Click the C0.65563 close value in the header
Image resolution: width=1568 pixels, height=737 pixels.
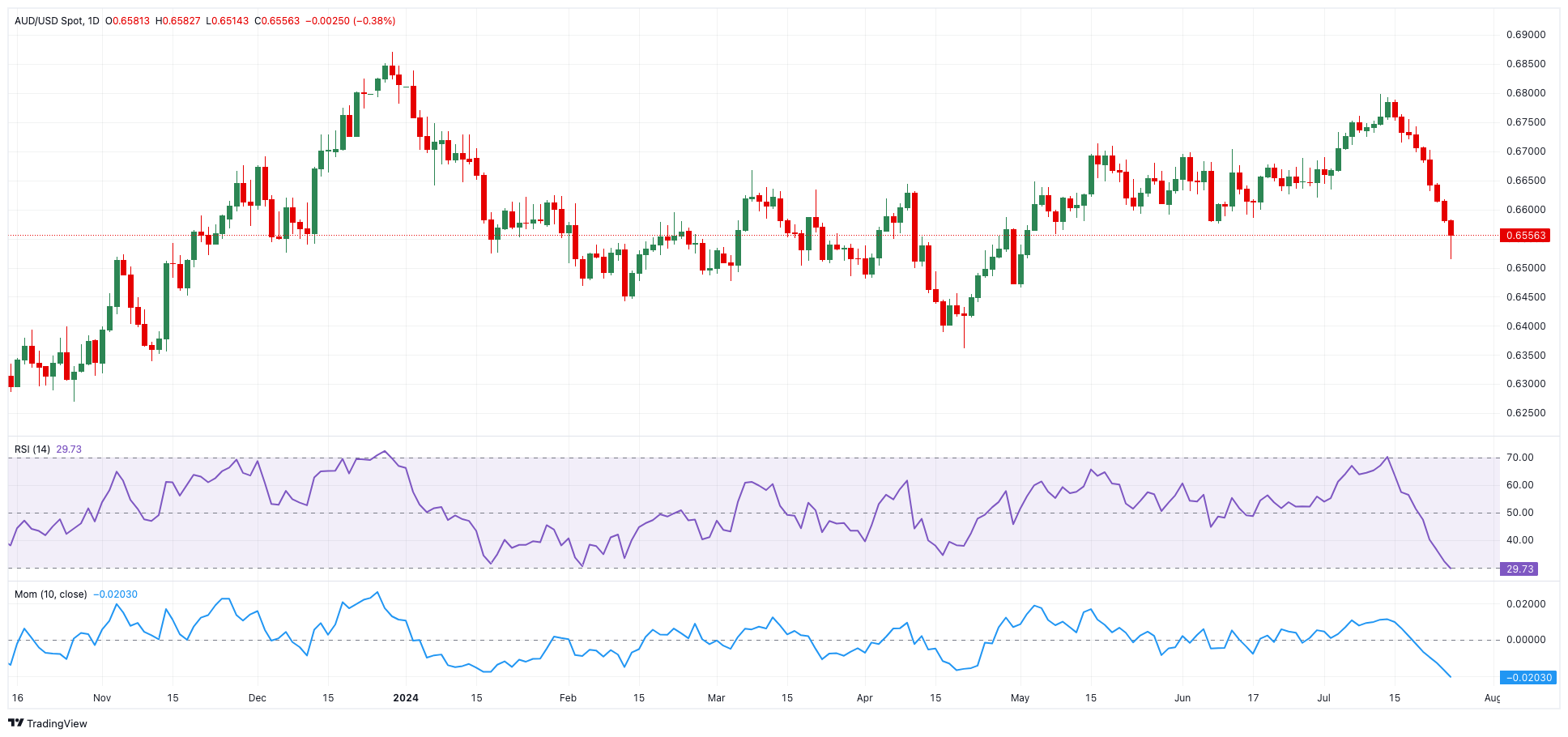point(277,20)
